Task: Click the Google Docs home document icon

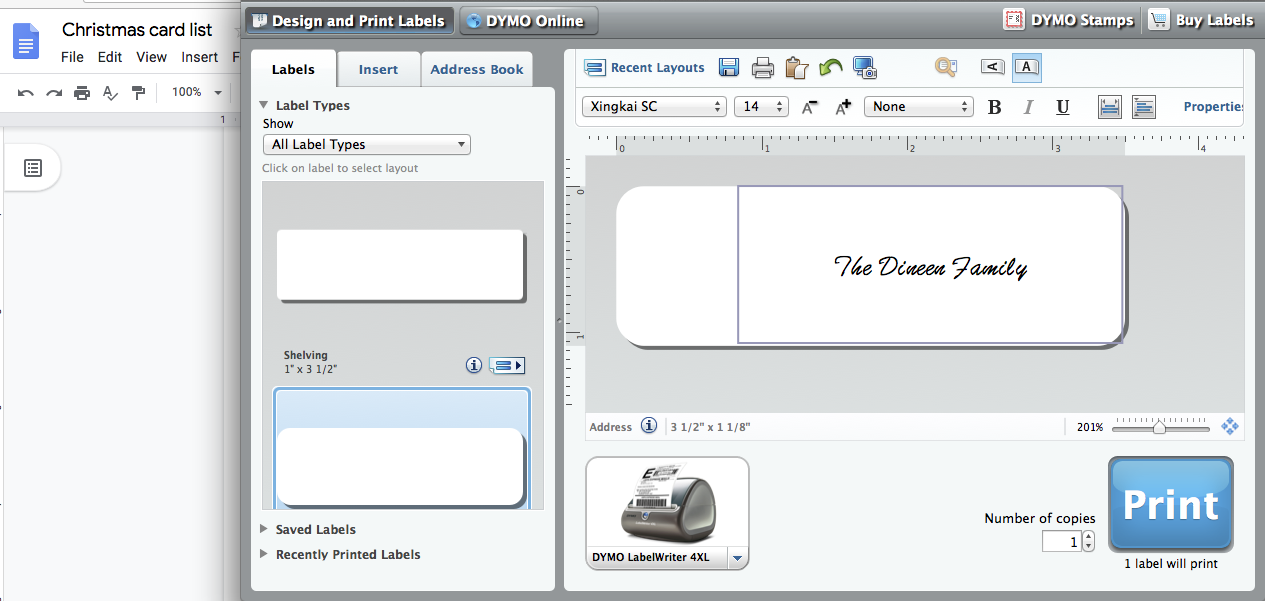Action: click(x=26, y=40)
